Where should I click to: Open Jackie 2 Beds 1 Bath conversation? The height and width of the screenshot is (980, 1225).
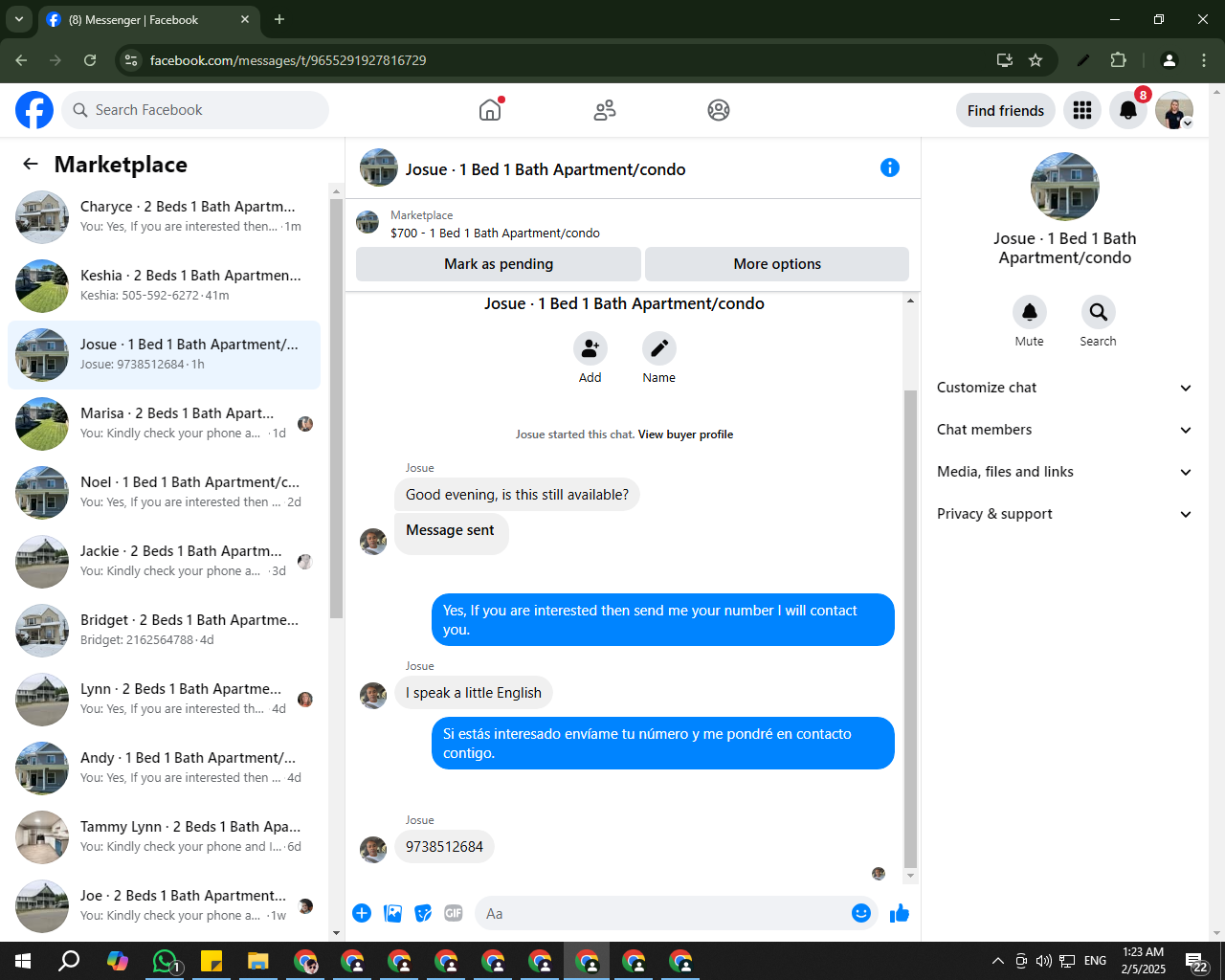click(x=165, y=561)
